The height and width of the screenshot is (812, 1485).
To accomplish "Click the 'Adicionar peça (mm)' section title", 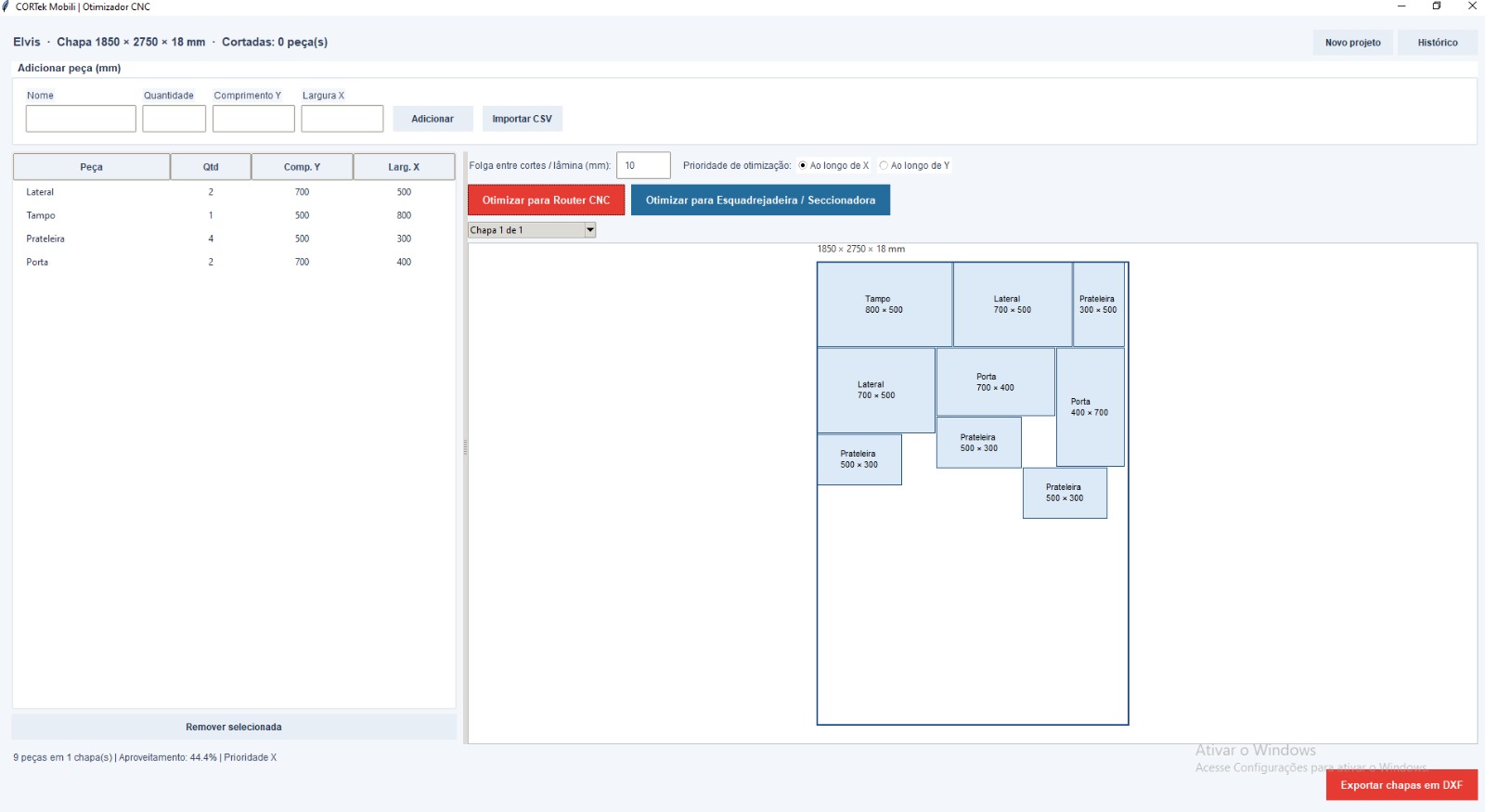I will point(70,68).
